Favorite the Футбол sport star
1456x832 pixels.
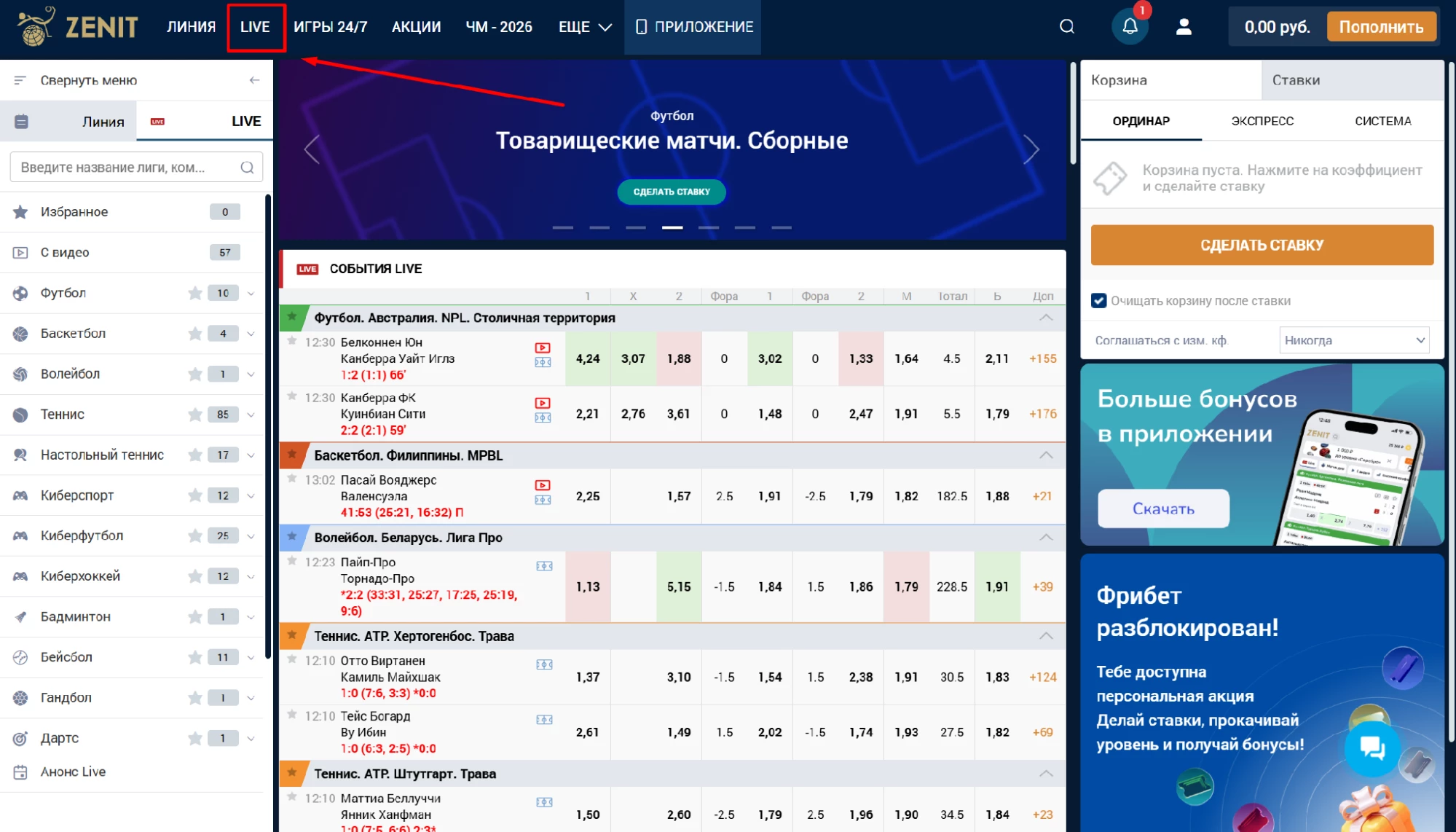[194, 293]
